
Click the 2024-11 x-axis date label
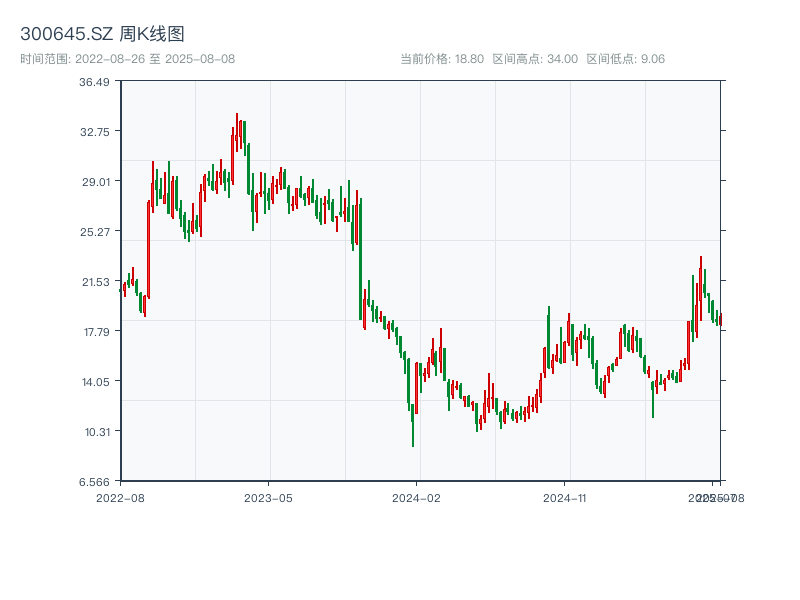[565, 497]
